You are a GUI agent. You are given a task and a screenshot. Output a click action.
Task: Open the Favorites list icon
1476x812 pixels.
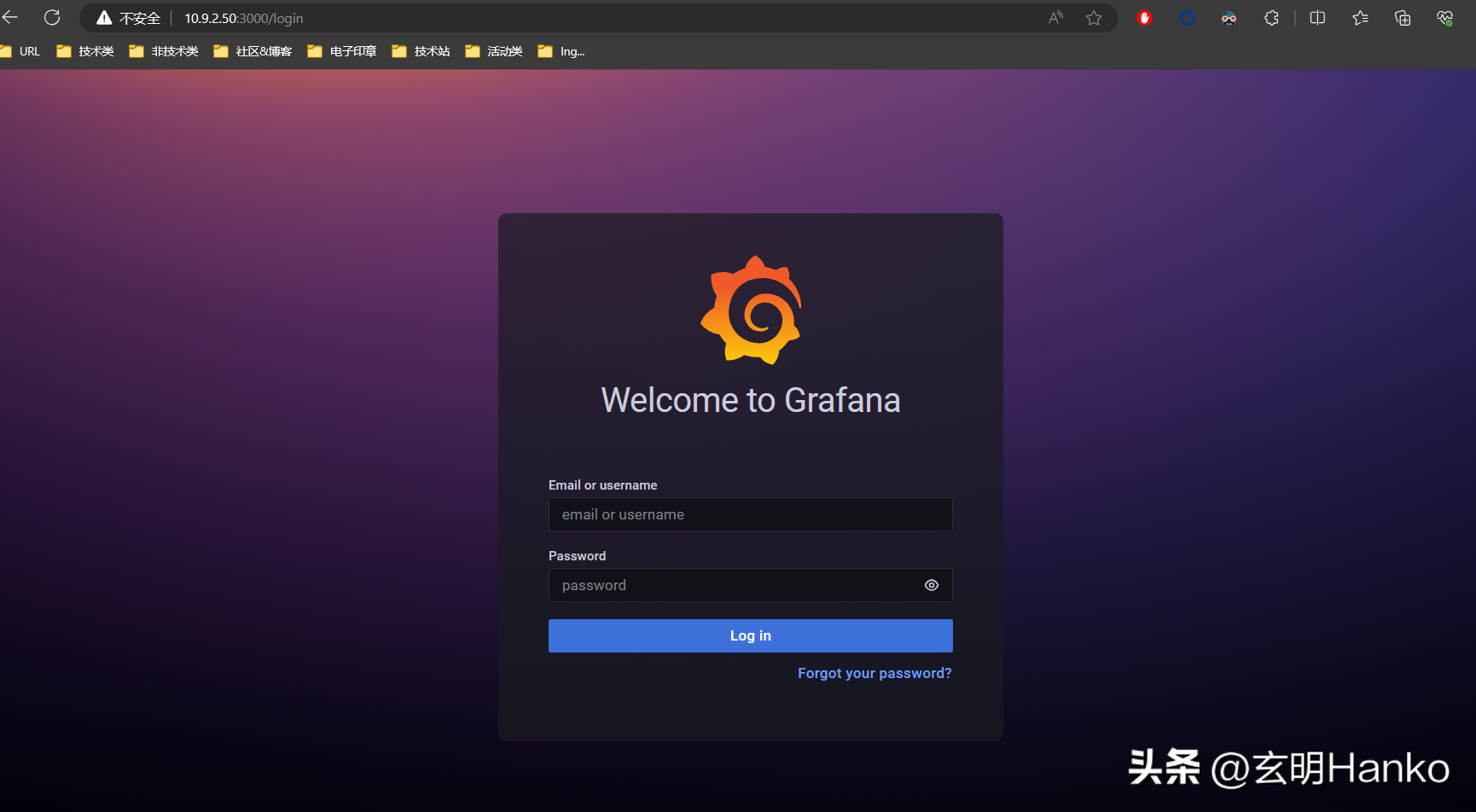(1360, 18)
